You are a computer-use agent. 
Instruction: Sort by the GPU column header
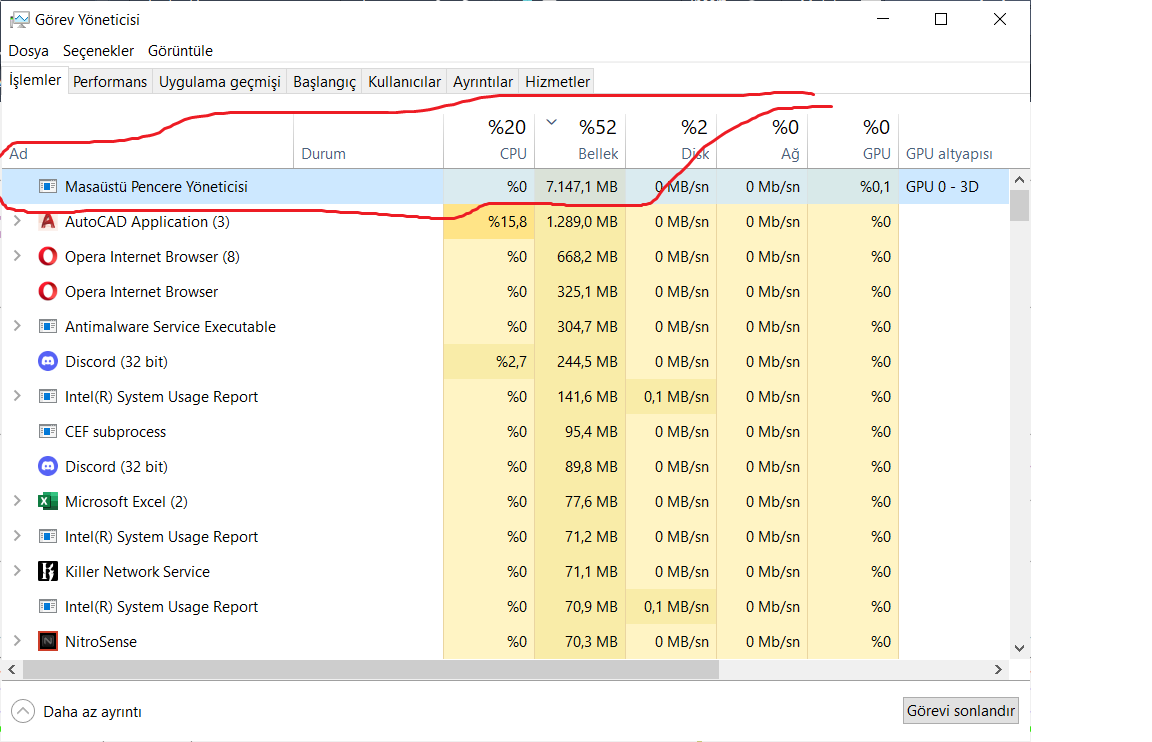click(854, 141)
